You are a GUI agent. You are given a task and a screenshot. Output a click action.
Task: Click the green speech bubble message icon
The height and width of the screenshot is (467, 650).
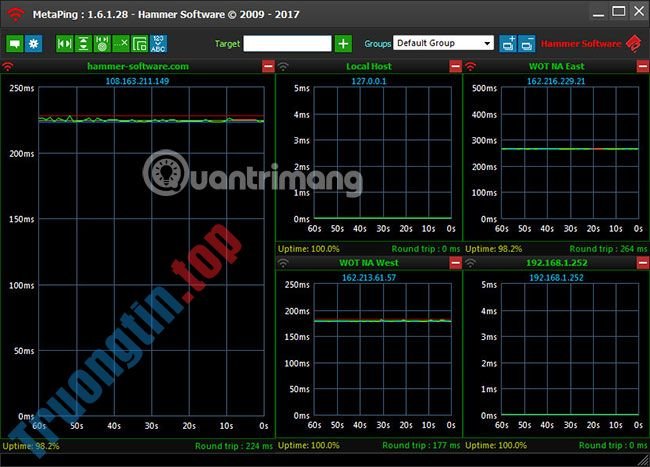15,44
